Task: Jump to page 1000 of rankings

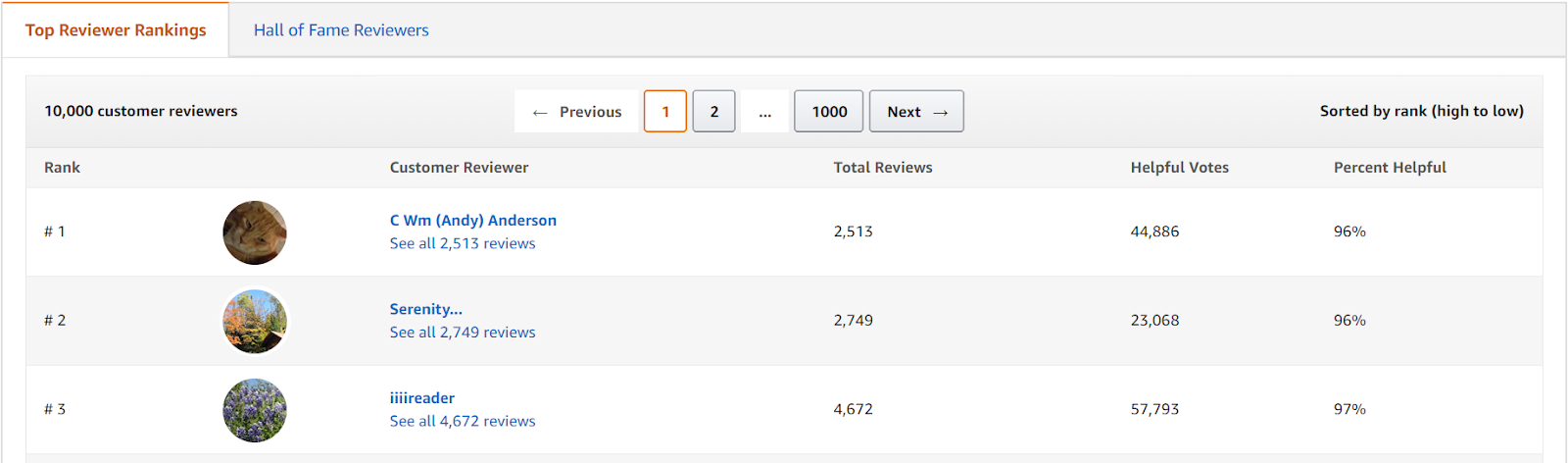Action: (829, 112)
